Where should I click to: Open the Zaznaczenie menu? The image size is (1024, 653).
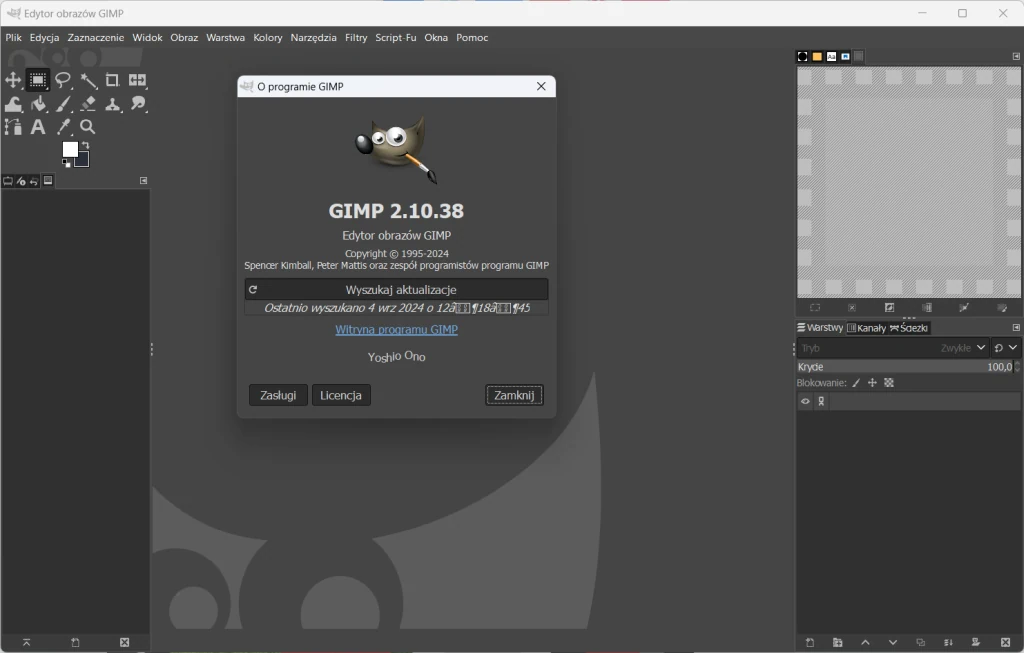tap(95, 38)
